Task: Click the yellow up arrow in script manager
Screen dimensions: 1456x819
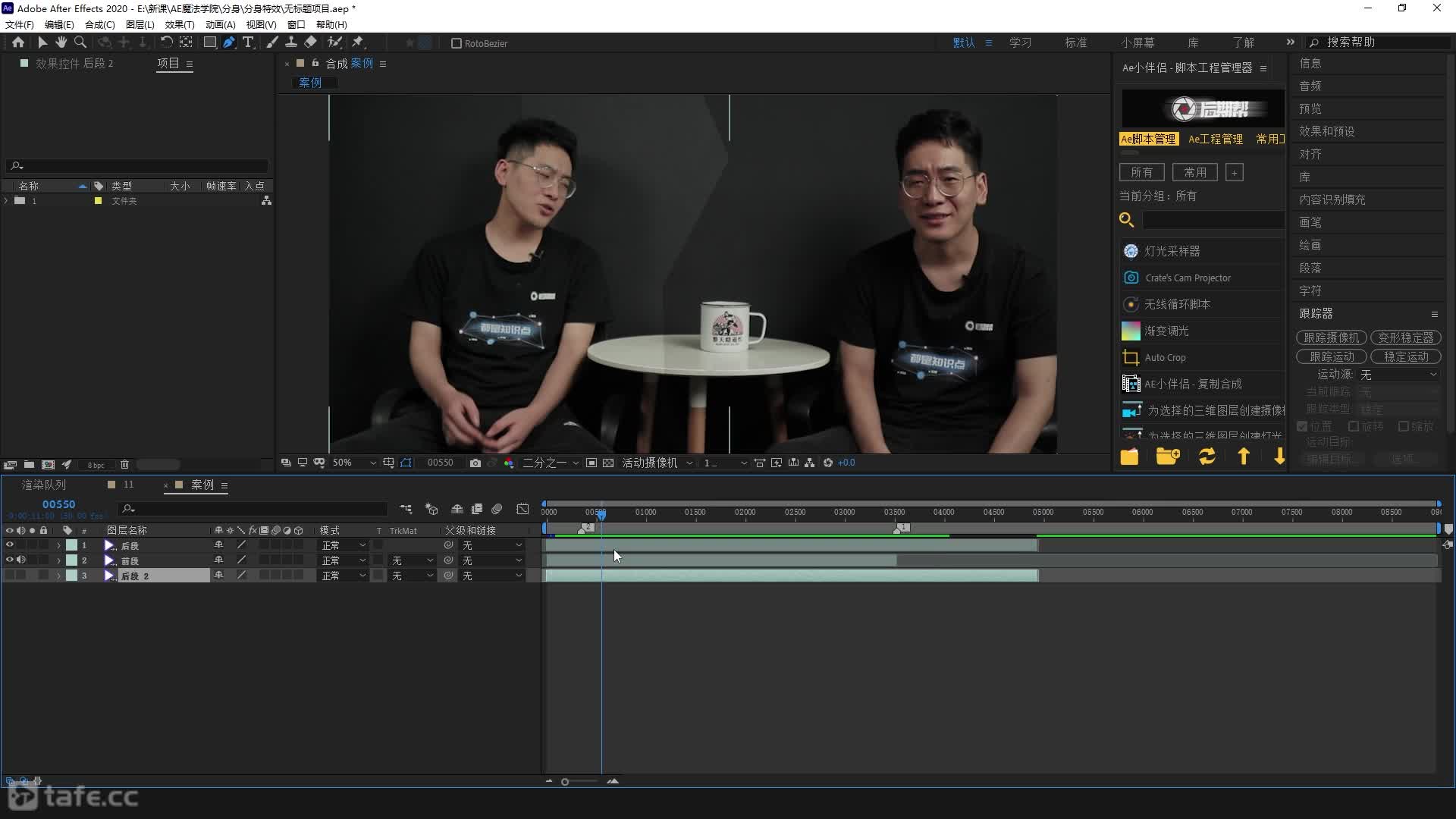Action: 1244,456
